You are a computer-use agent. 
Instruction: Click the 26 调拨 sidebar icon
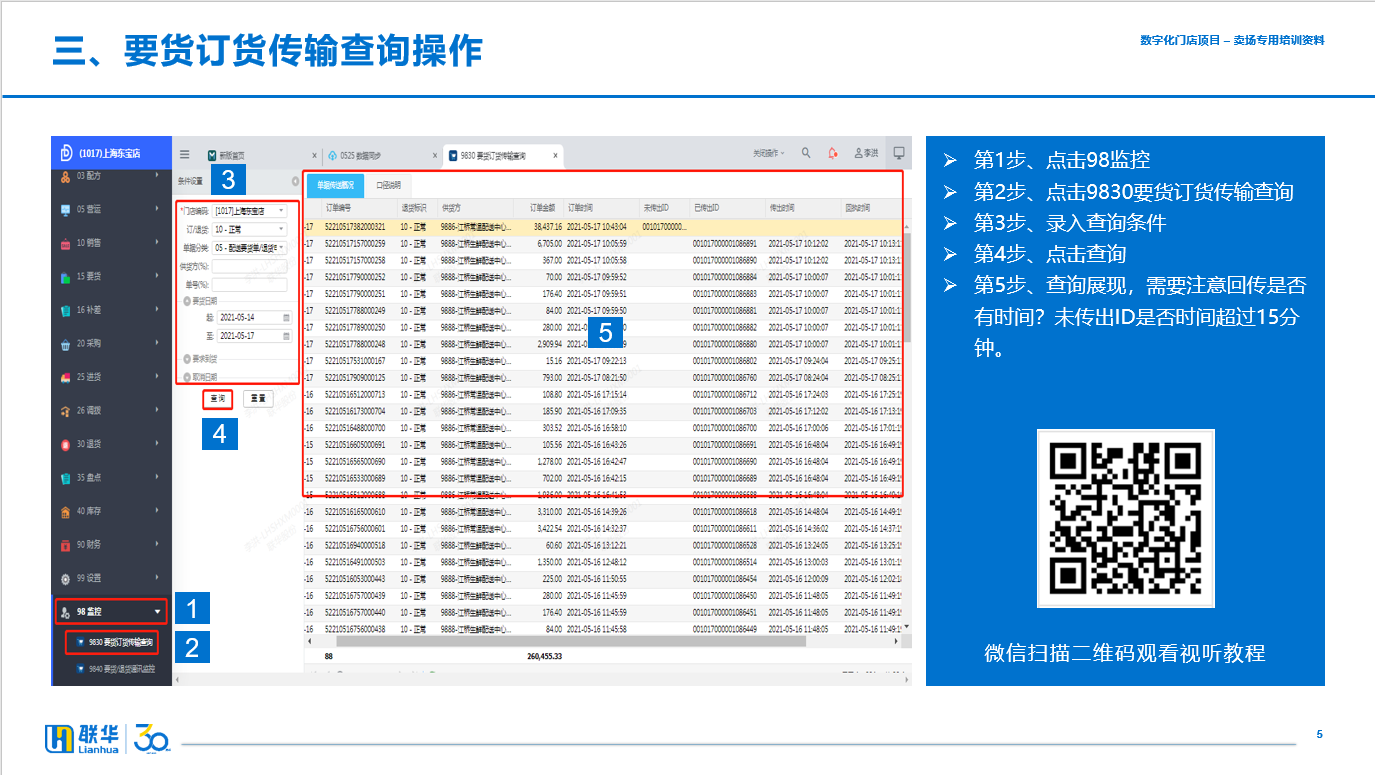(66, 411)
